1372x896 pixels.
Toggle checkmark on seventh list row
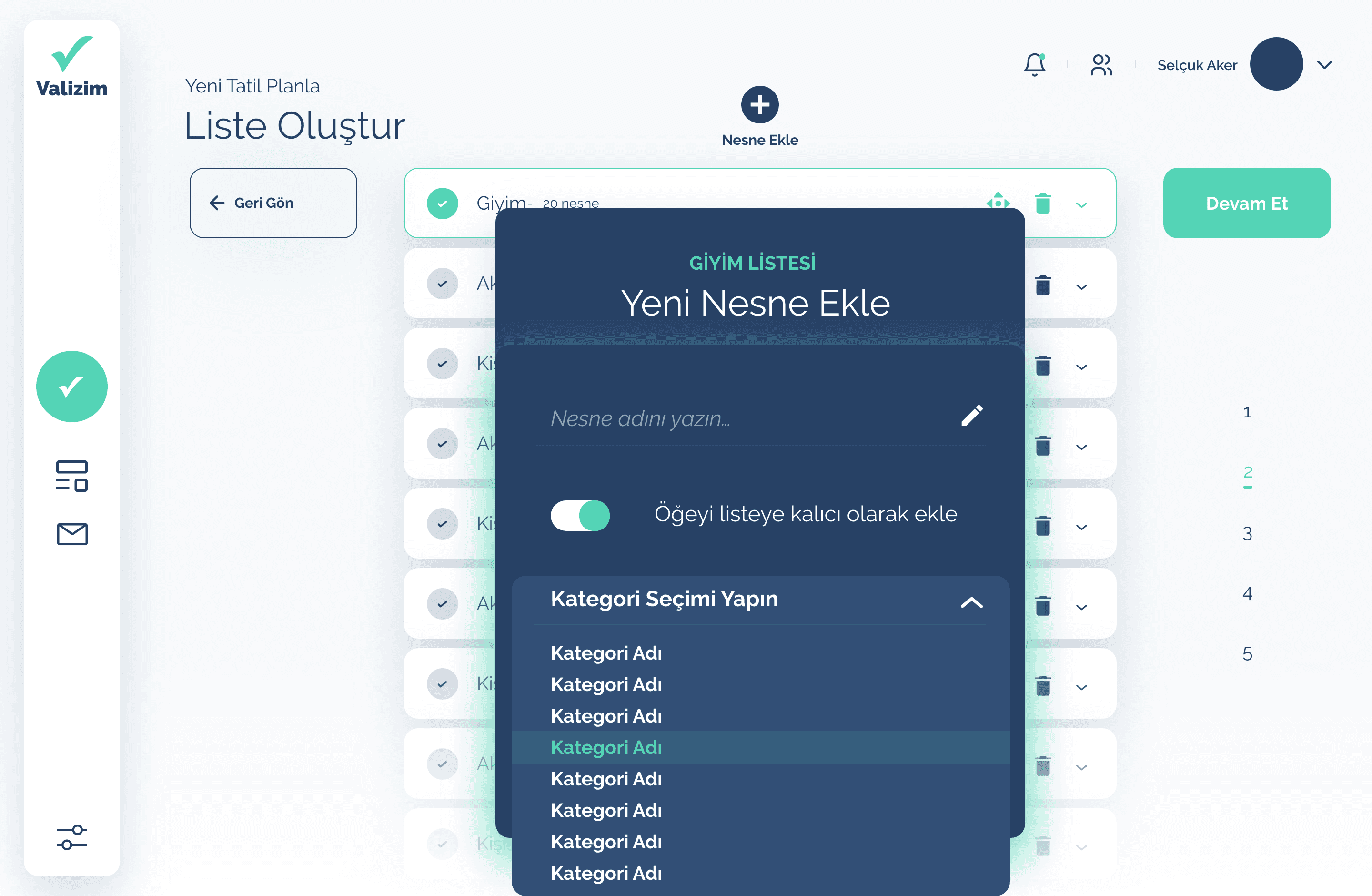click(x=442, y=684)
